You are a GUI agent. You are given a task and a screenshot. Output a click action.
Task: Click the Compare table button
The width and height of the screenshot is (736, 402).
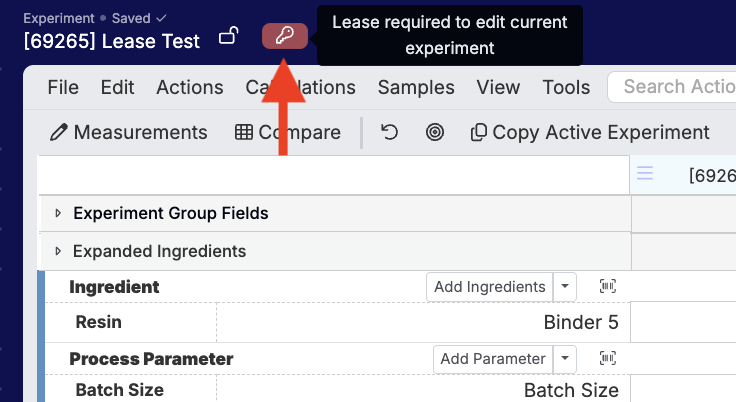287,132
